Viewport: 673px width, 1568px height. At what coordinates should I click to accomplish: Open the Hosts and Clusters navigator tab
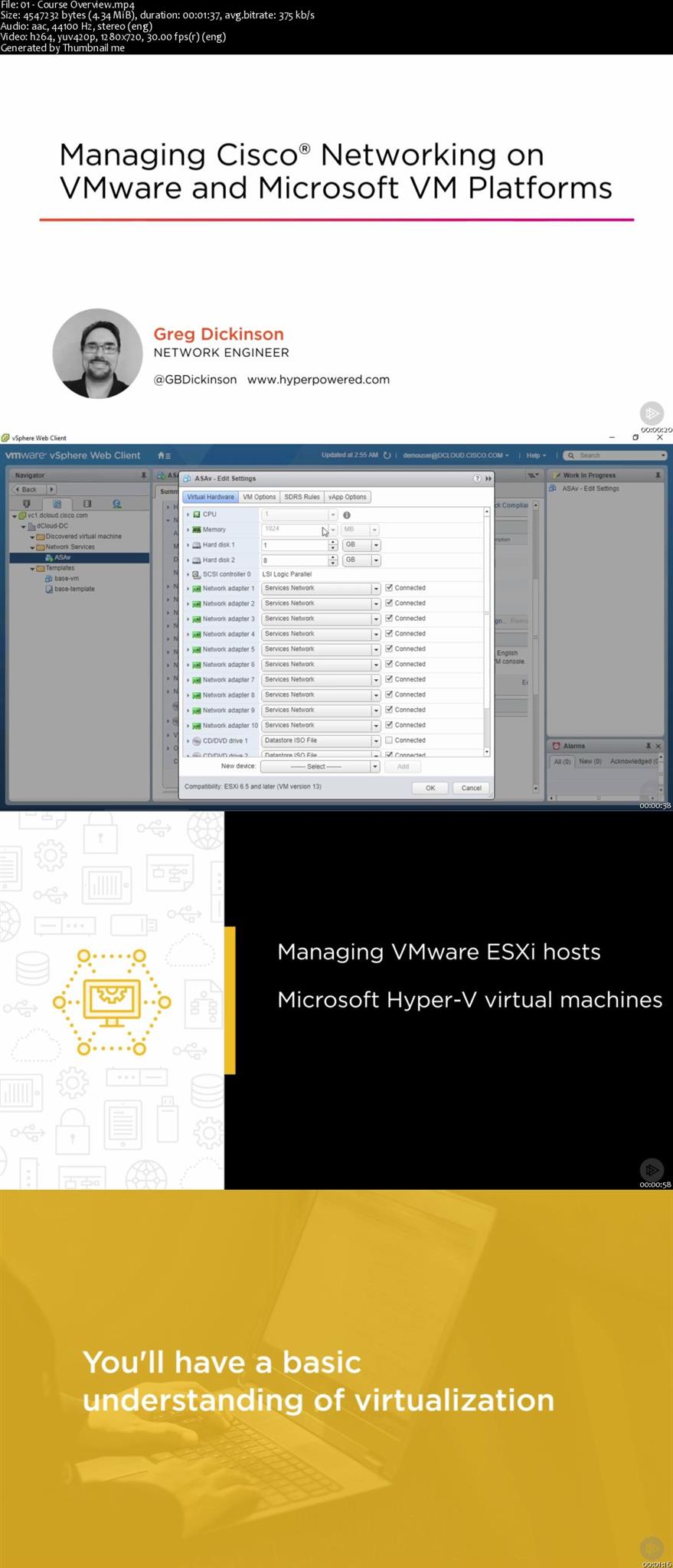coord(27,504)
